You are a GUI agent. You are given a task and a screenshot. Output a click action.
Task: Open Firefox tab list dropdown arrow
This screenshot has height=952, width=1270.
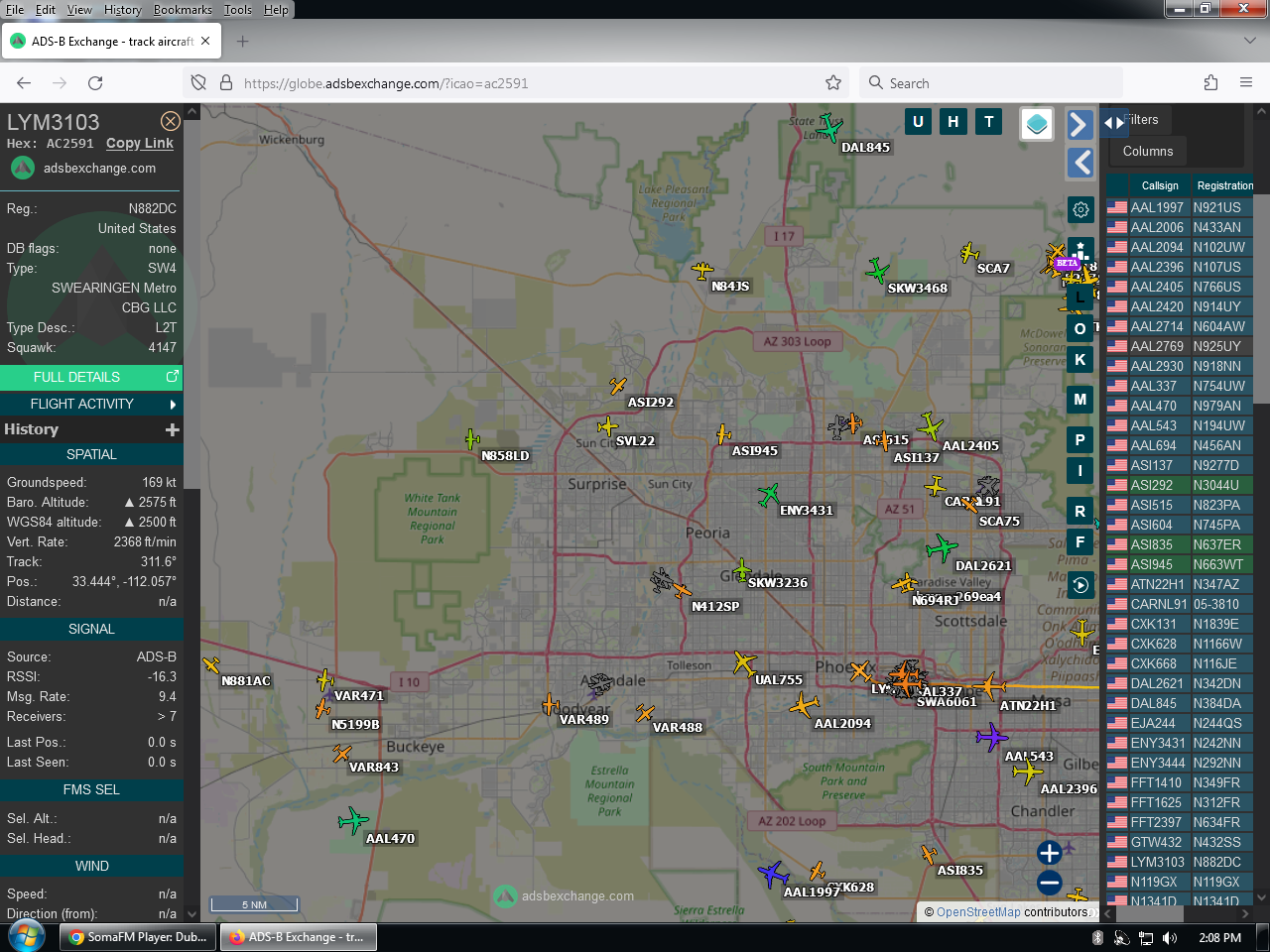(1249, 41)
